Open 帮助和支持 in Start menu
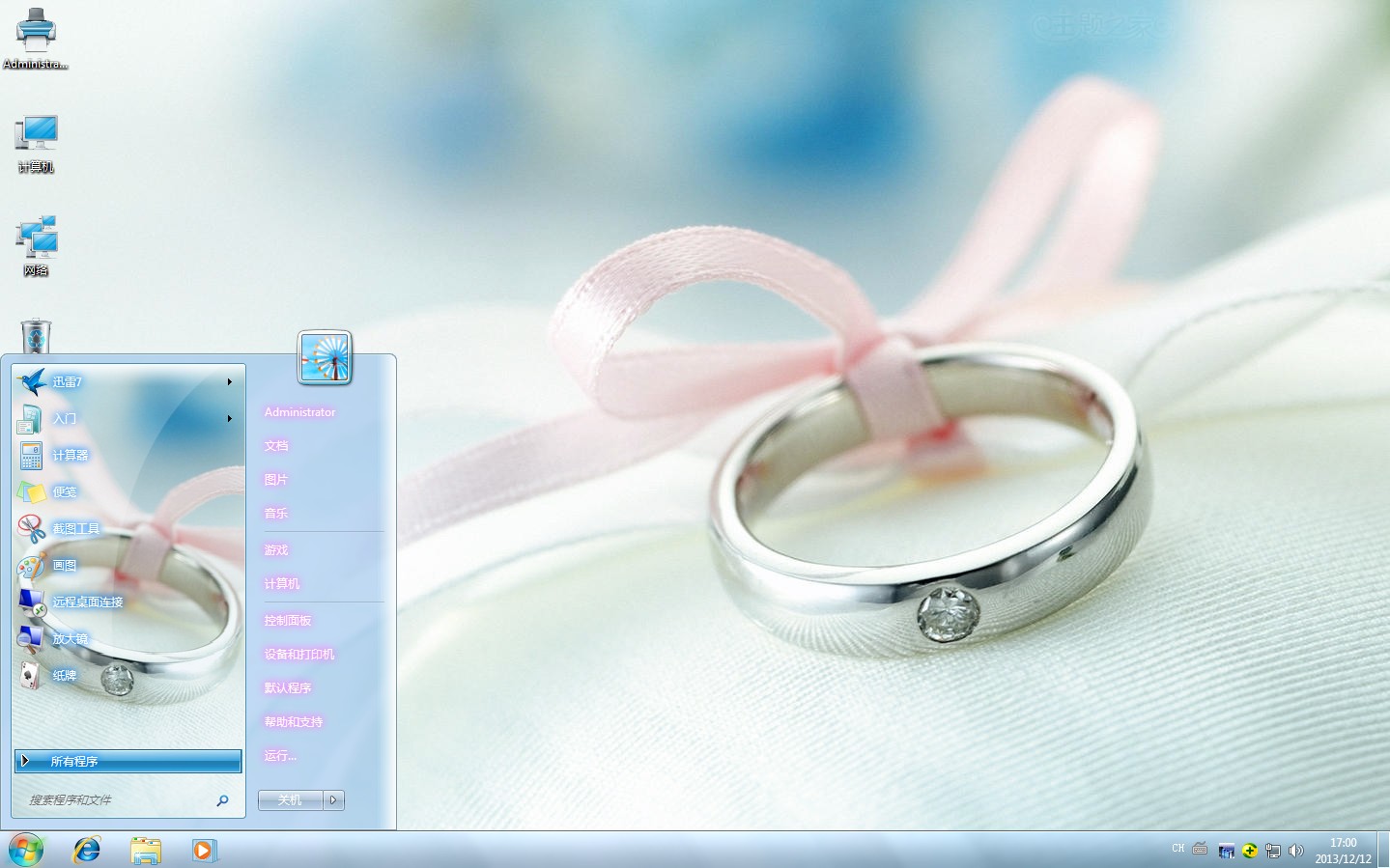Viewport: 1390px width, 868px height. [294, 722]
